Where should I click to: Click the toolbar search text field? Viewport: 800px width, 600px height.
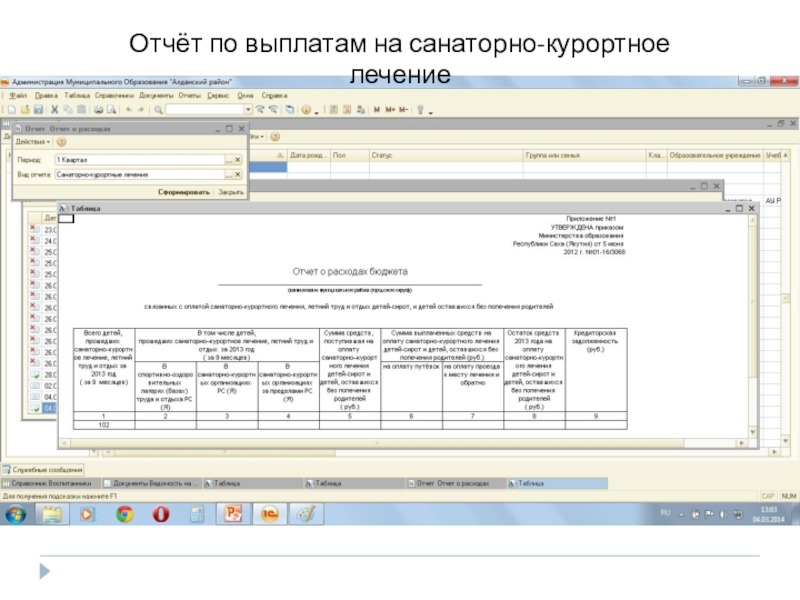[x=205, y=110]
